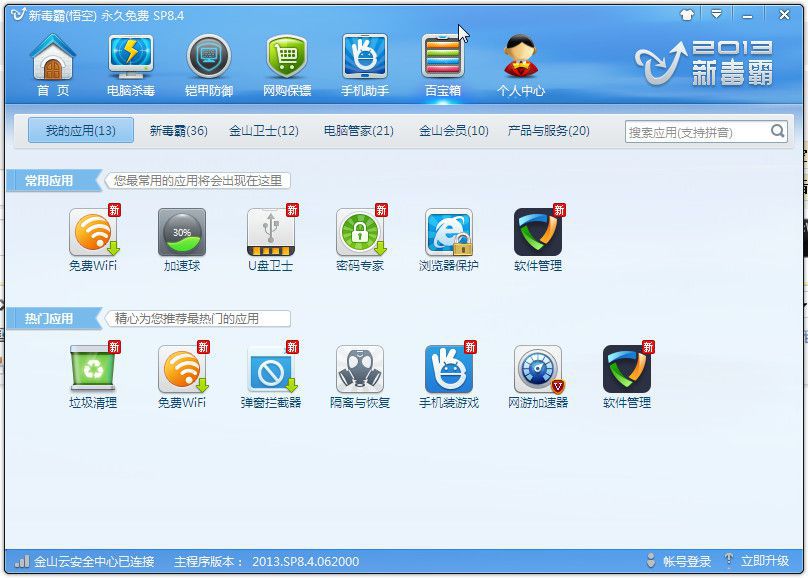This screenshot has width=808, height=578.
Task: Select the 电脑管家(21) tab
Action: point(359,131)
